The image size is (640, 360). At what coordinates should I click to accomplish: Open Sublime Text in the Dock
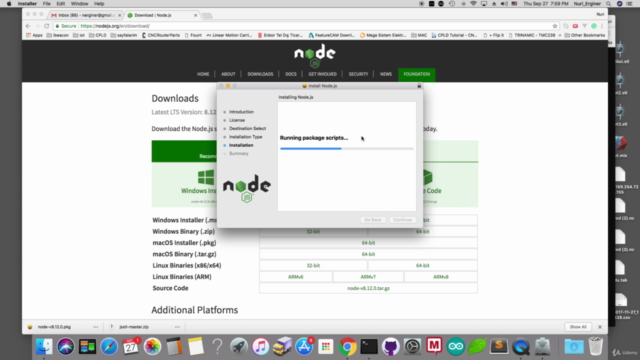[499, 347]
